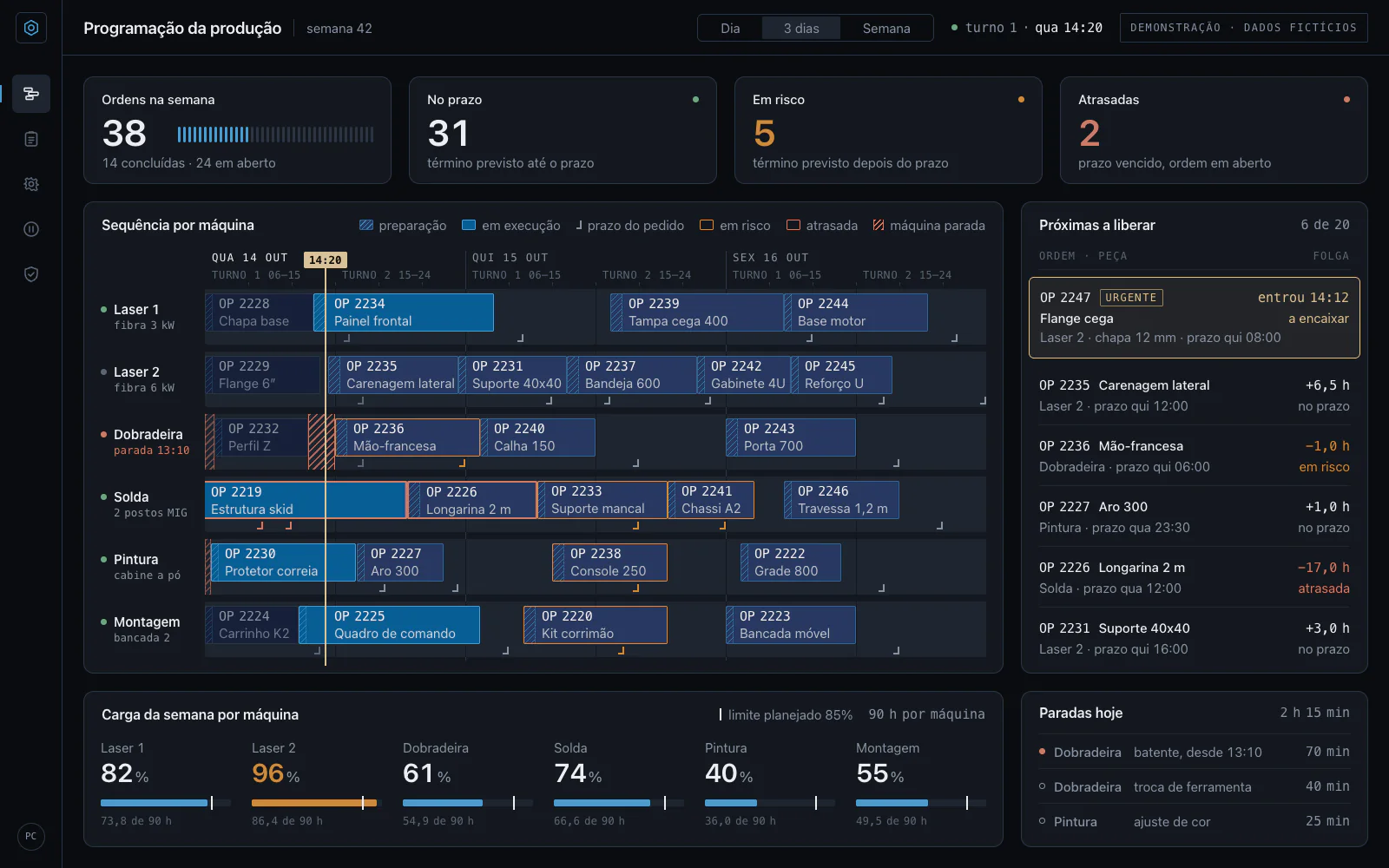Viewport: 1389px width, 868px height.
Task: Select the OP 2230 Protetor correia bar
Action: pos(283,562)
